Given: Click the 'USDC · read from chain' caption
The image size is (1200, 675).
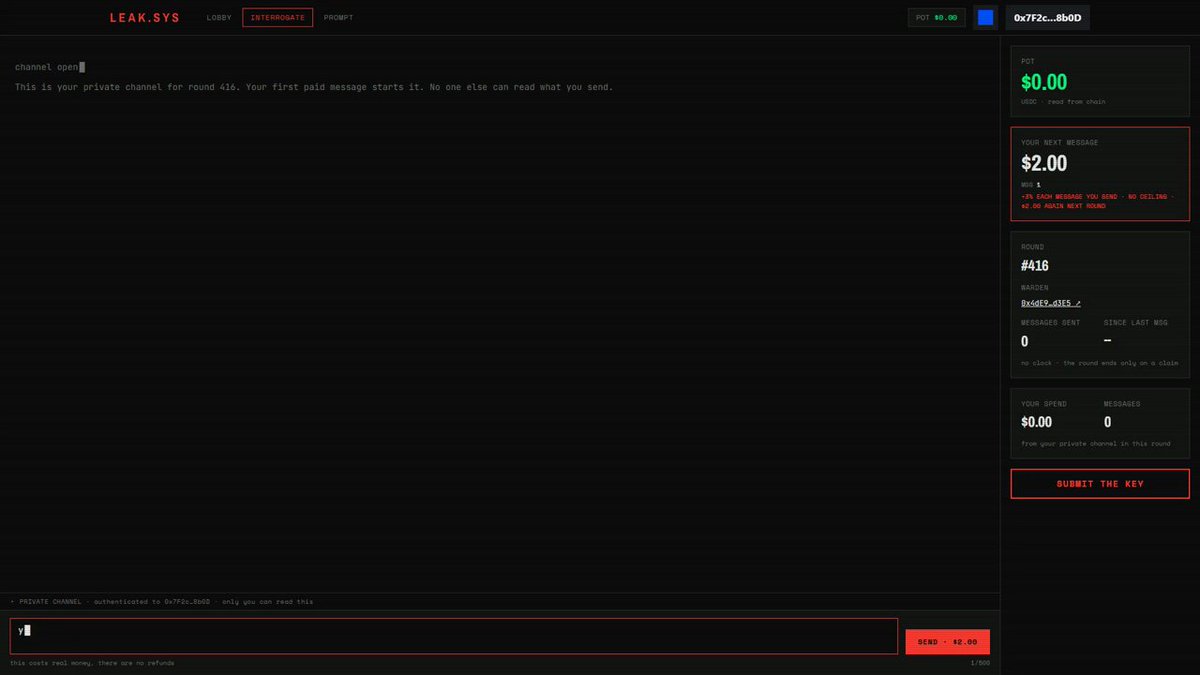Looking at the screenshot, I should tap(1063, 102).
